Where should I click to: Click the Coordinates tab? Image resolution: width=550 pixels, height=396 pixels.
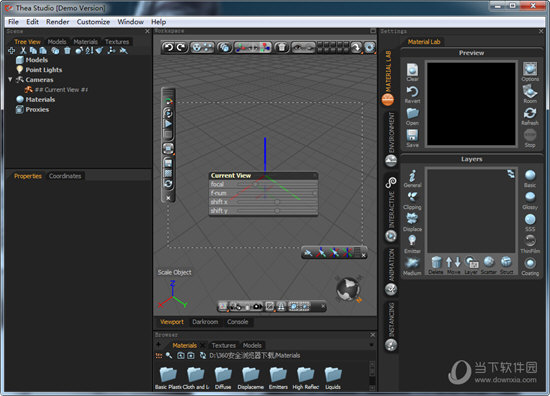click(65, 176)
